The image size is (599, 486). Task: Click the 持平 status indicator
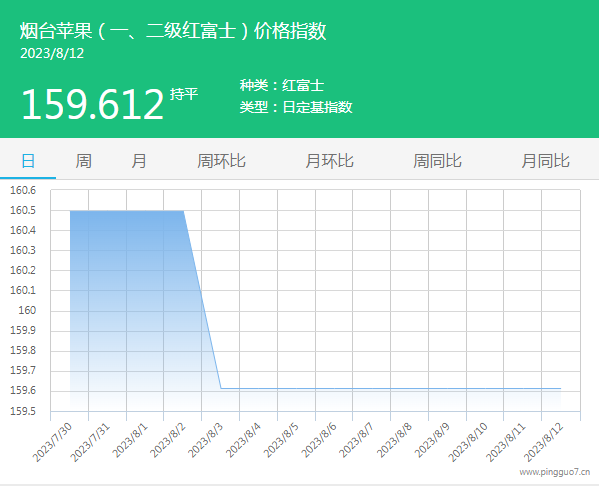click(x=184, y=94)
